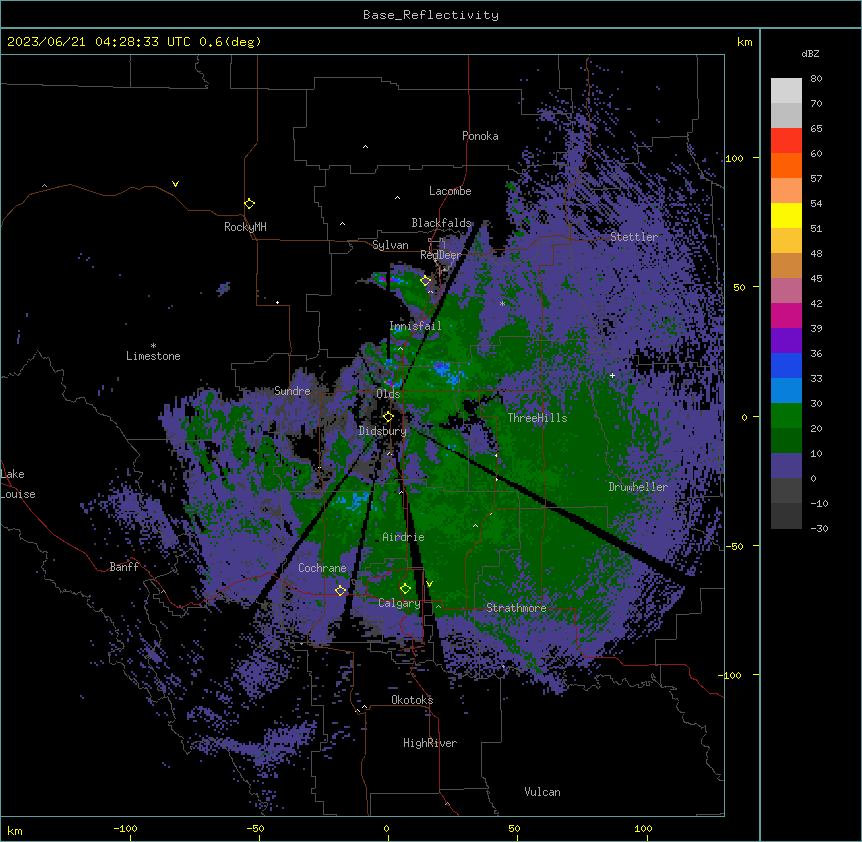Click the dBZ legend heading
Screen dimensions: 862x842
click(x=810, y=54)
